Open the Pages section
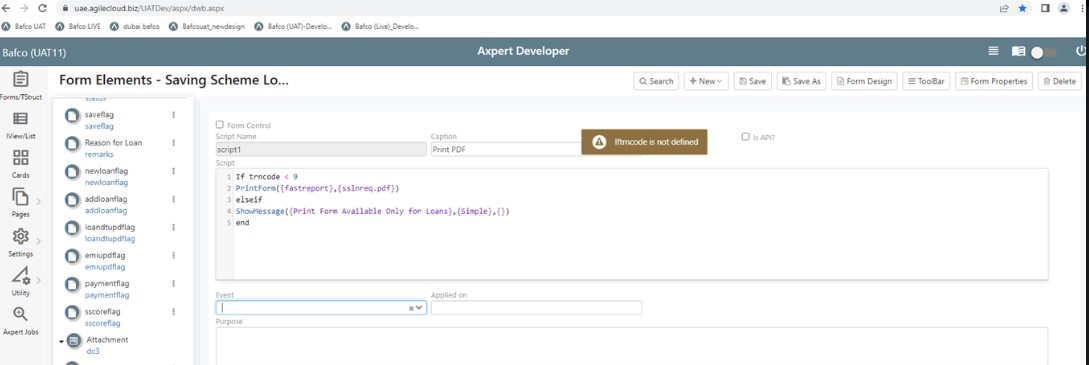The image size is (1089, 365). click(21, 203)
